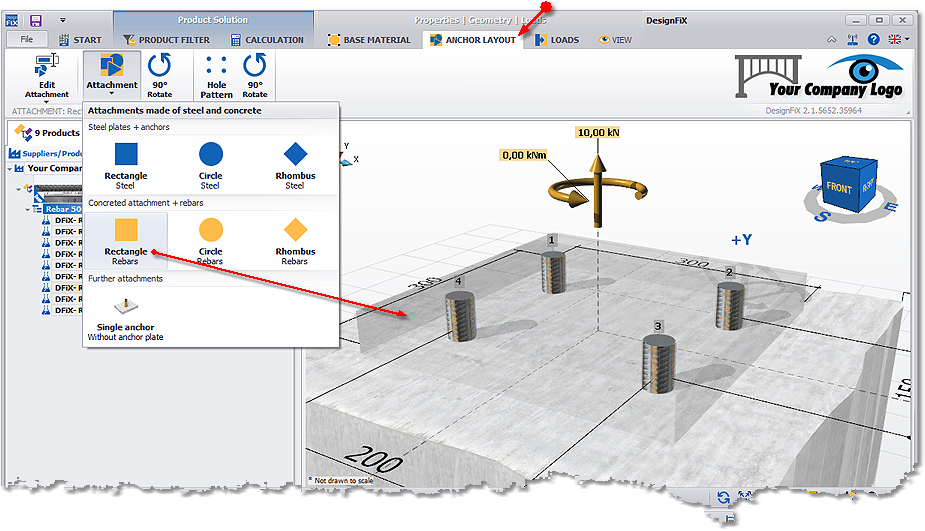The image size is (925, 531).
Task: Pick Circle Rebars concreted attachment
Action: point(211,241)
